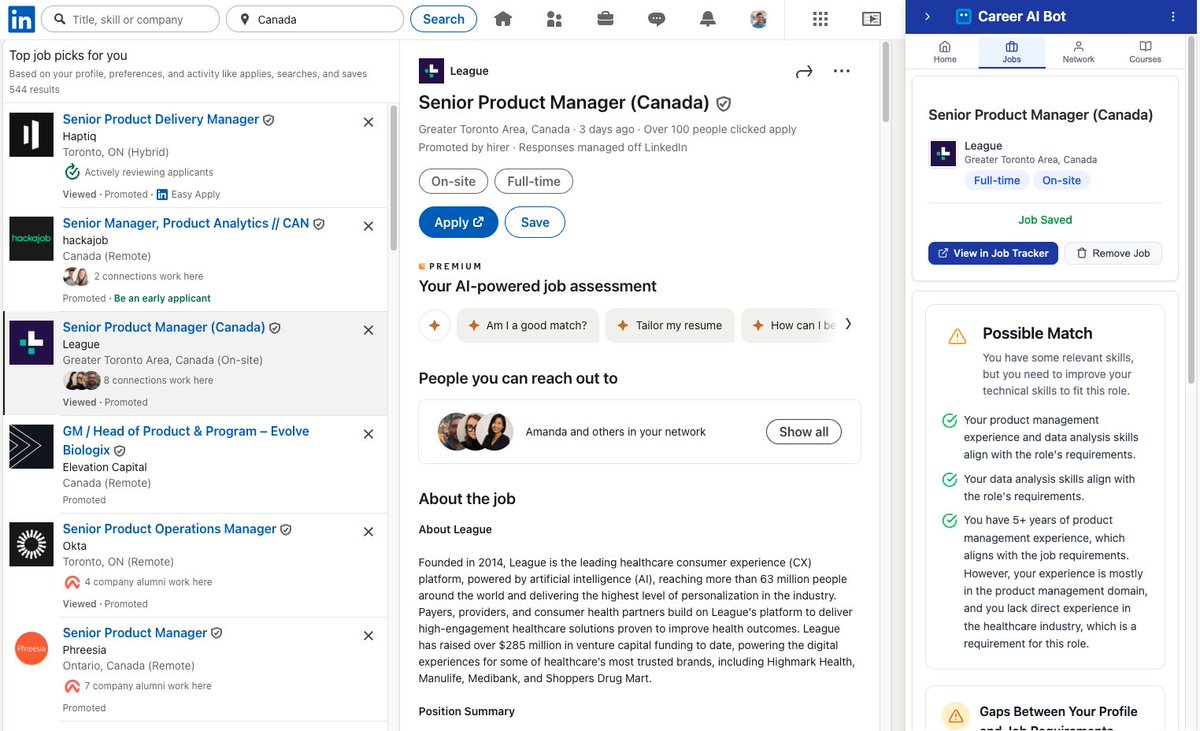Open League company link in job header

(x=469, y=71)
